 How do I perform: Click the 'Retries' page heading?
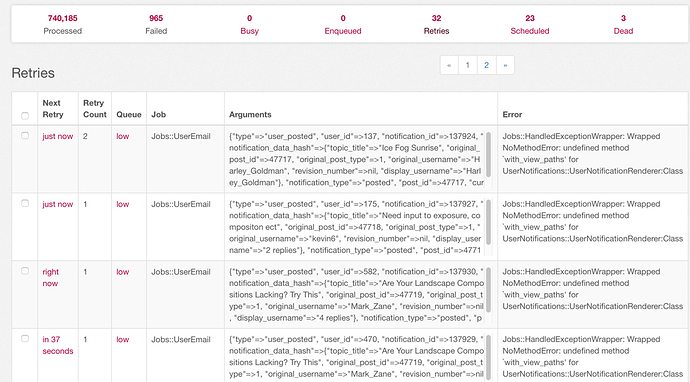tap(33, 73)
